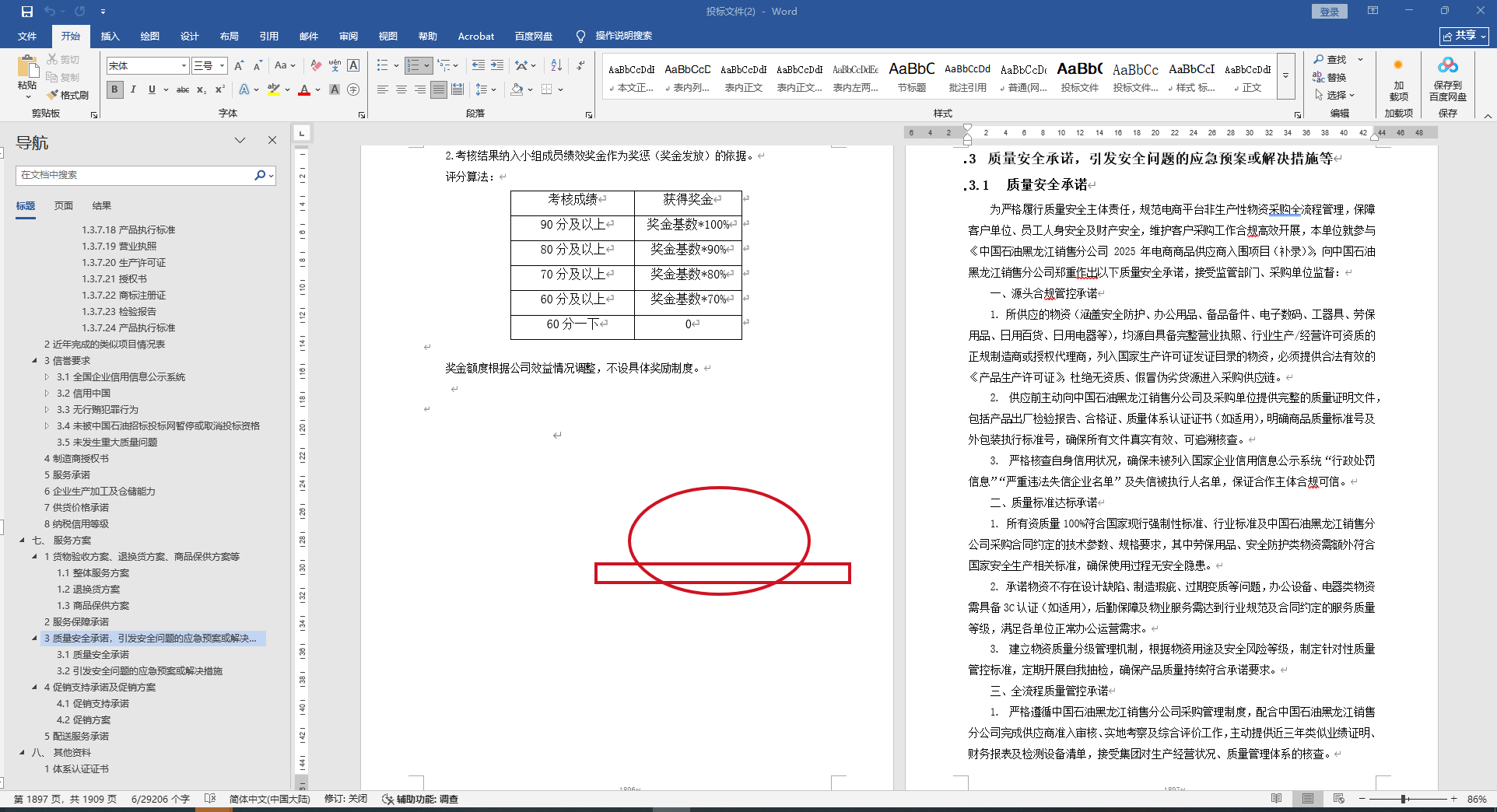Switch navigation pane to 页面 tab

64,206
